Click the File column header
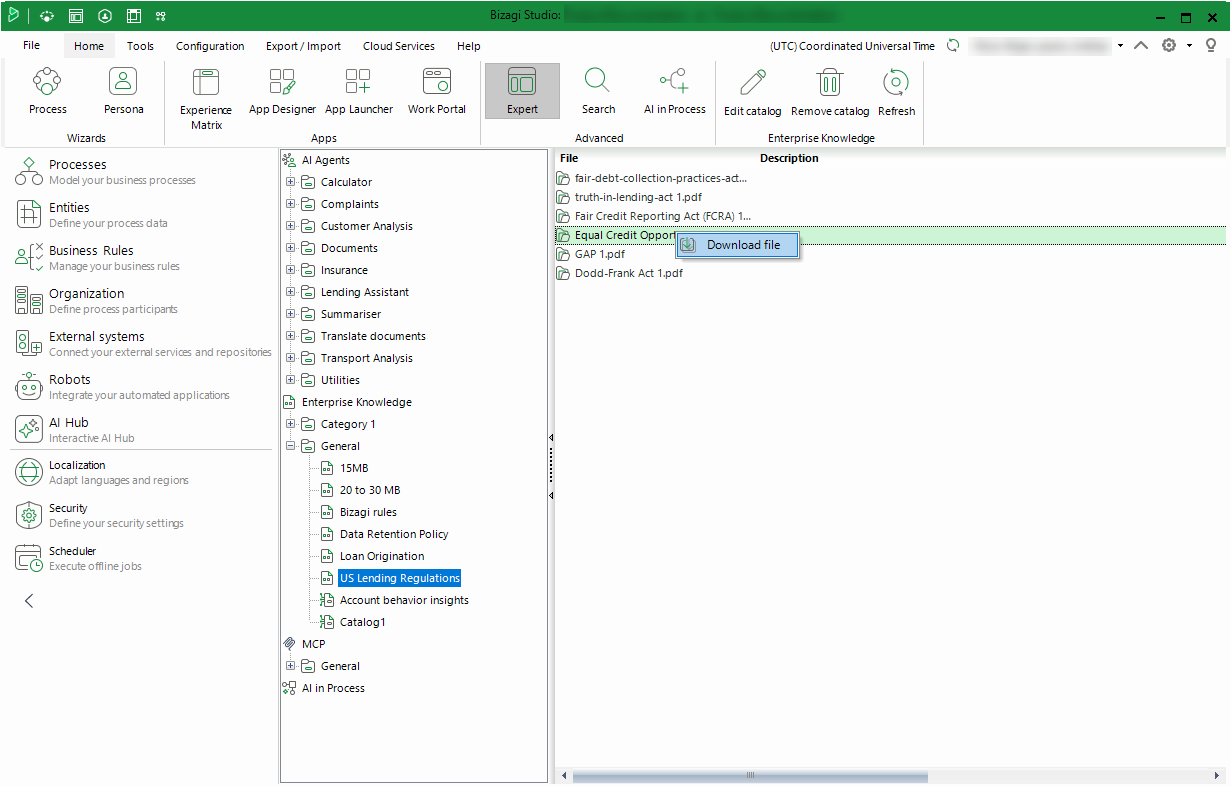Viewport: 1231px width, 786px height. click(569, 158)
